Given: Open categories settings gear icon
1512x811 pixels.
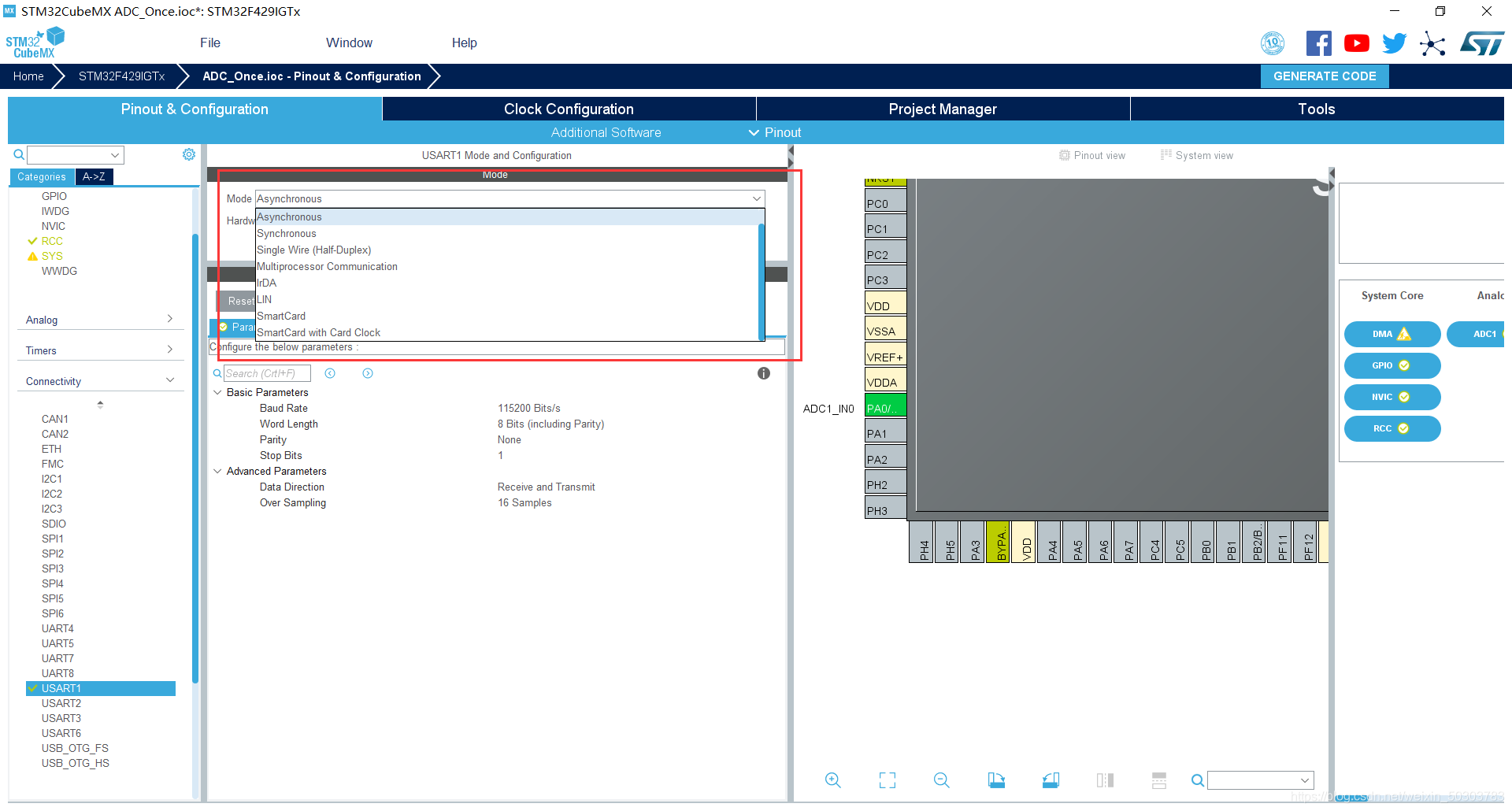Looking at the screenshot, I should pos(189,154).
